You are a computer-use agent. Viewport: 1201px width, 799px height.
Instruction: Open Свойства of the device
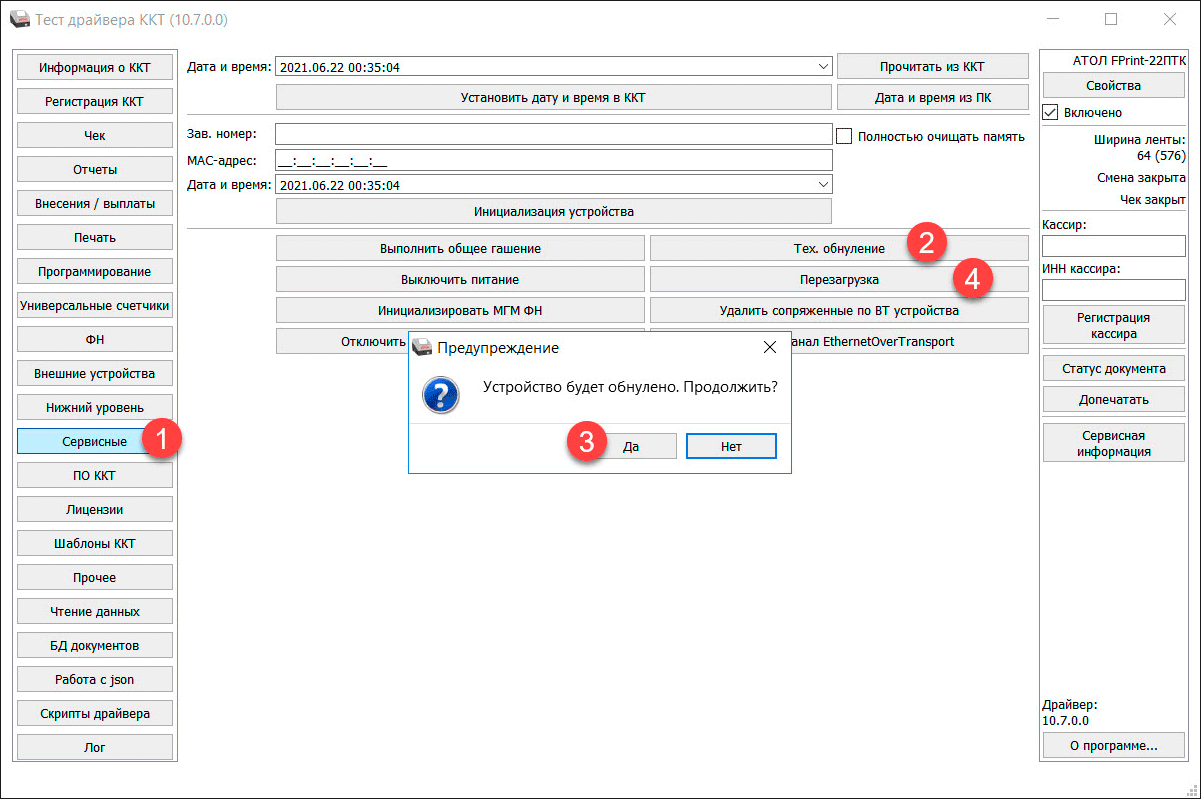click(x=1113, y=86)
